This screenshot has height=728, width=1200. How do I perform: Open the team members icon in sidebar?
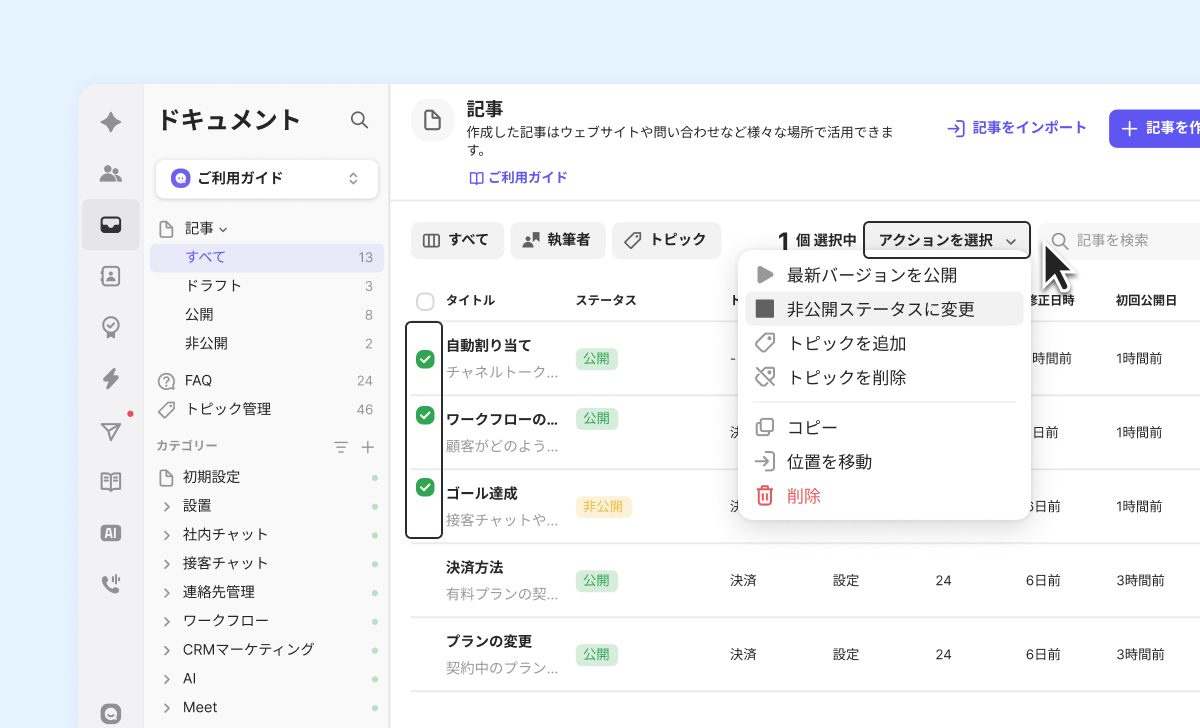tap(111, 174)
